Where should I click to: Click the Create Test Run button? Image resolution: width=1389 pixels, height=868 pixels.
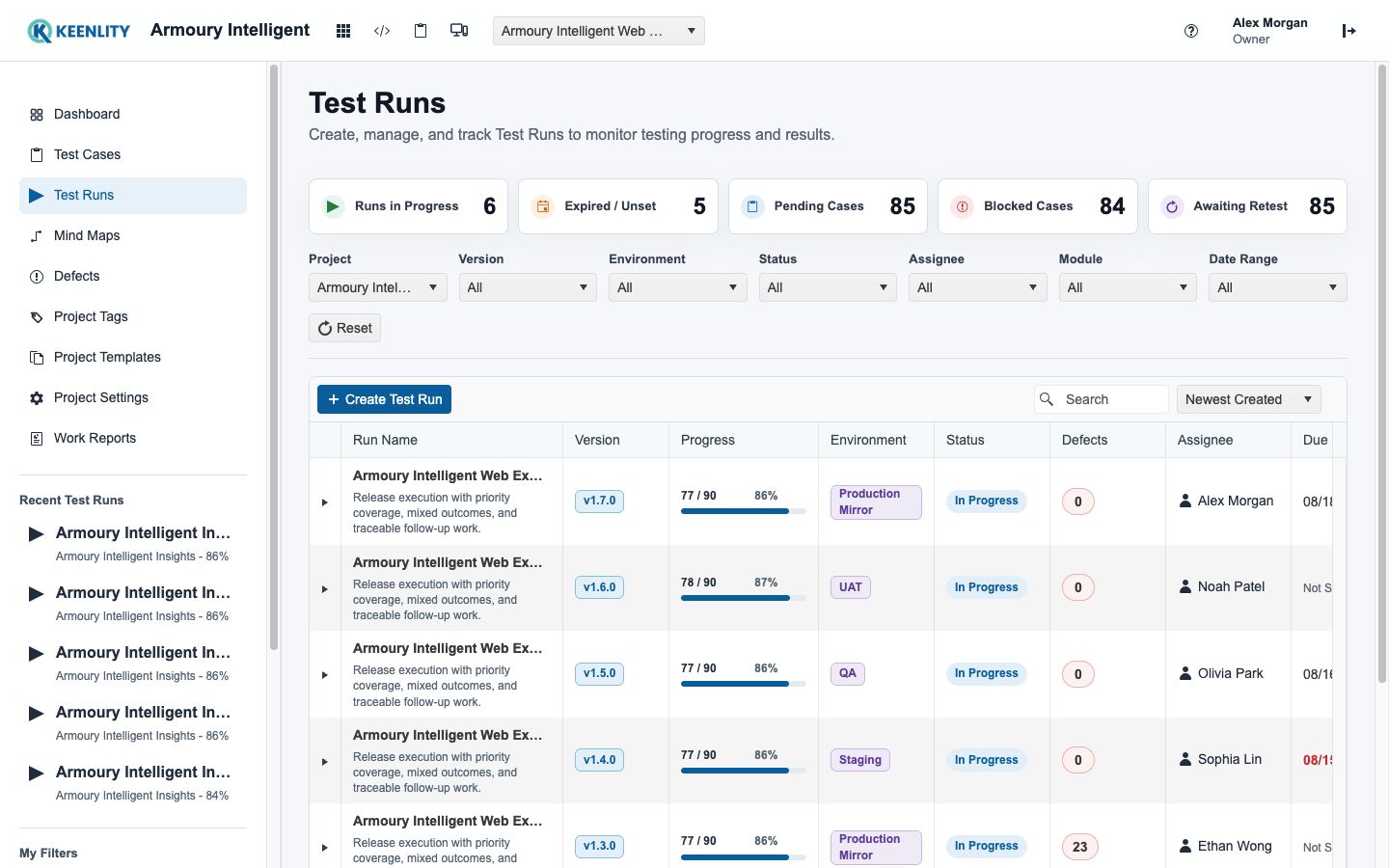tap(384, 399)
